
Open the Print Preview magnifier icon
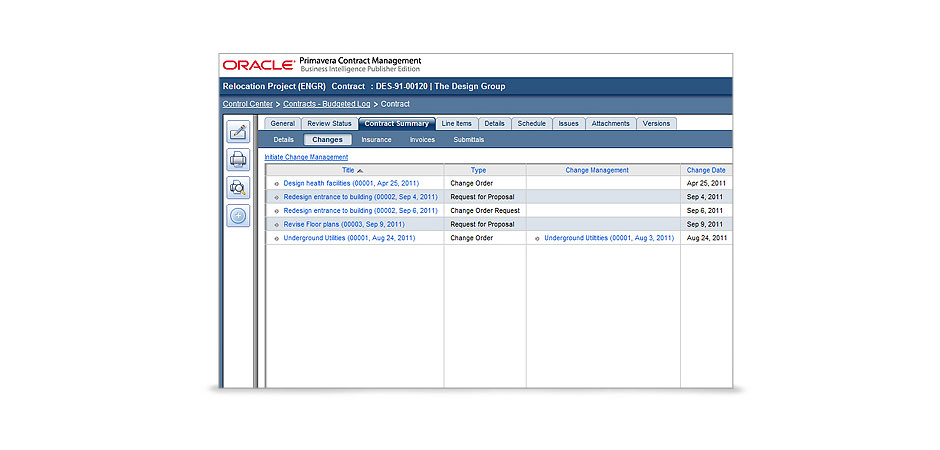238,187
